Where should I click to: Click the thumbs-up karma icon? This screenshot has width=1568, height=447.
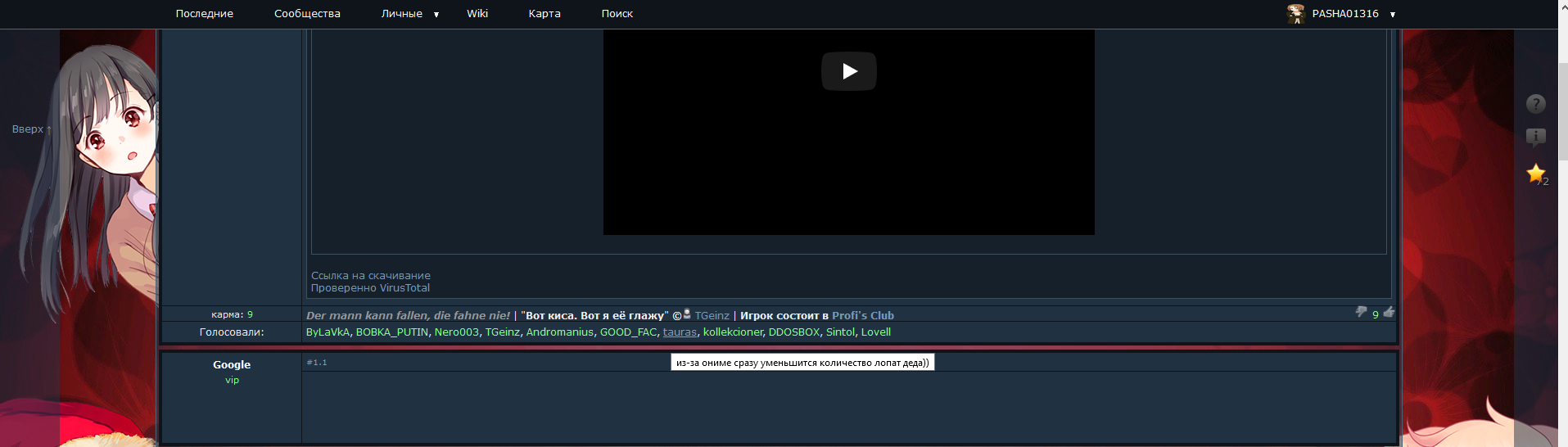1389,312
